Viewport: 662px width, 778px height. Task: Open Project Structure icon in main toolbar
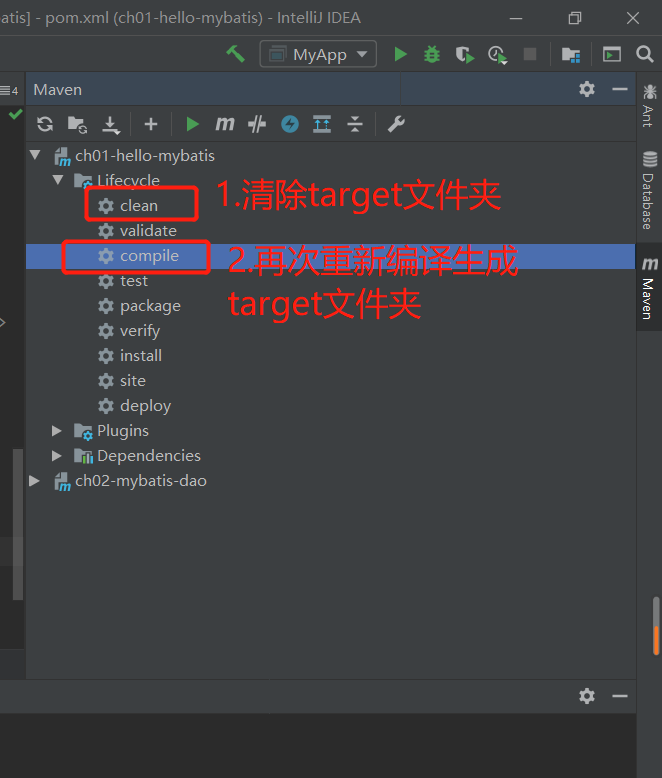pos(571,54)
